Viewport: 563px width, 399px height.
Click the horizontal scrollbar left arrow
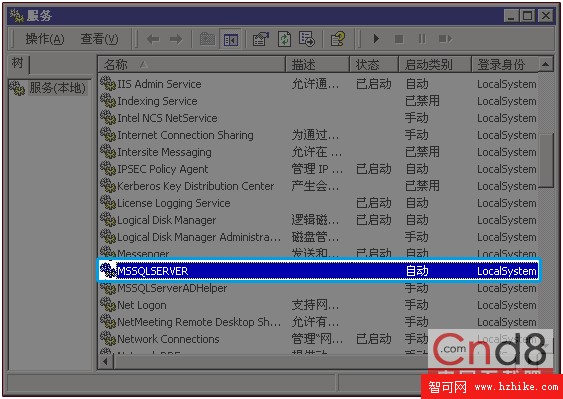click(x=105, y=361)
